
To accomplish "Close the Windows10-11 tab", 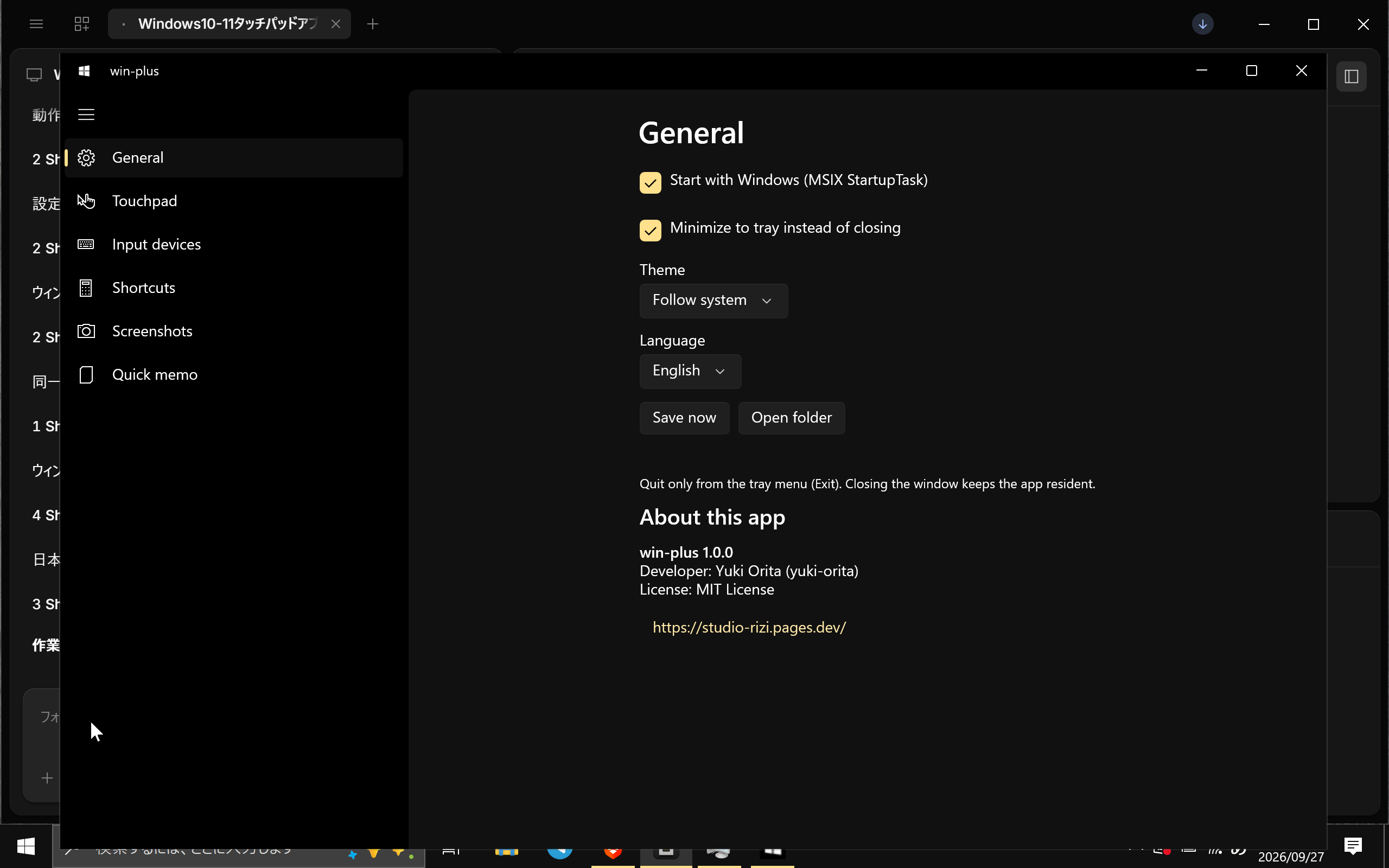I will click(336, 23).
